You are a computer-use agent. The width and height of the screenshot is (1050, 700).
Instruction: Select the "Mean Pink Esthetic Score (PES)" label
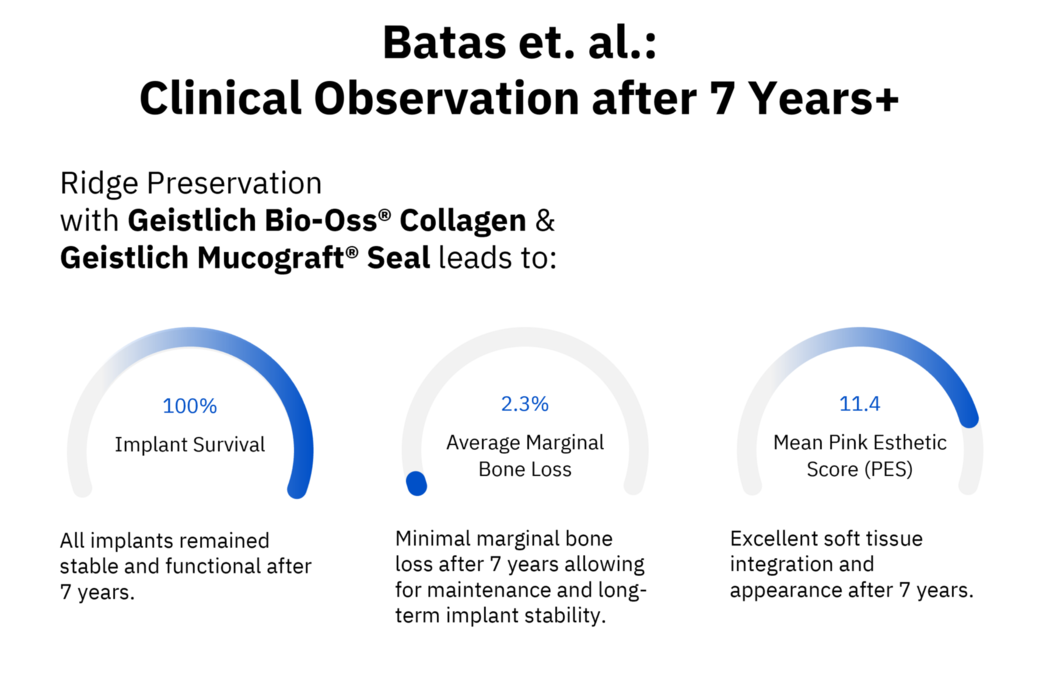coord(860,455)
